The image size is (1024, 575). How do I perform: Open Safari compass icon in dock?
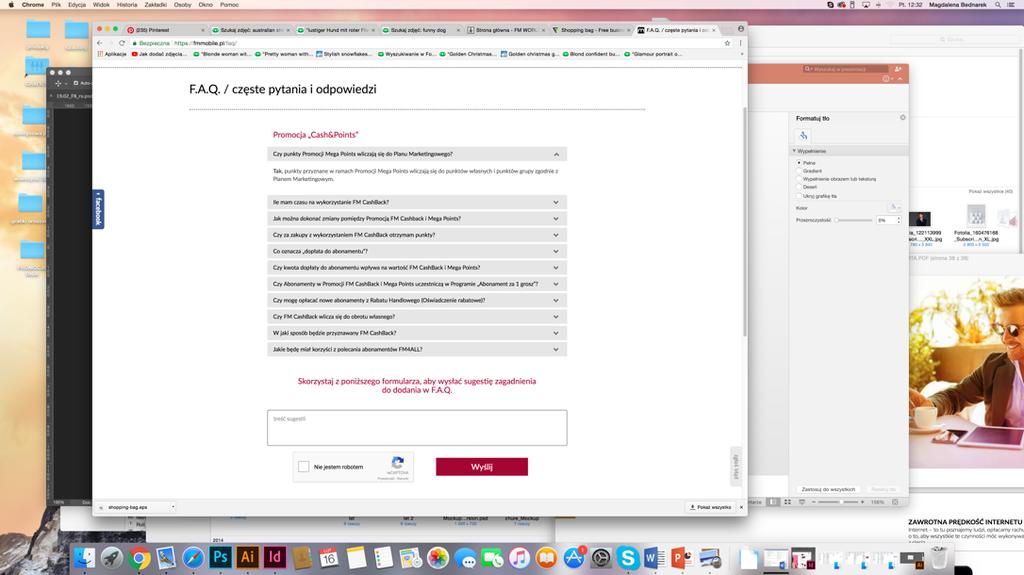click(x=193, y=557)
